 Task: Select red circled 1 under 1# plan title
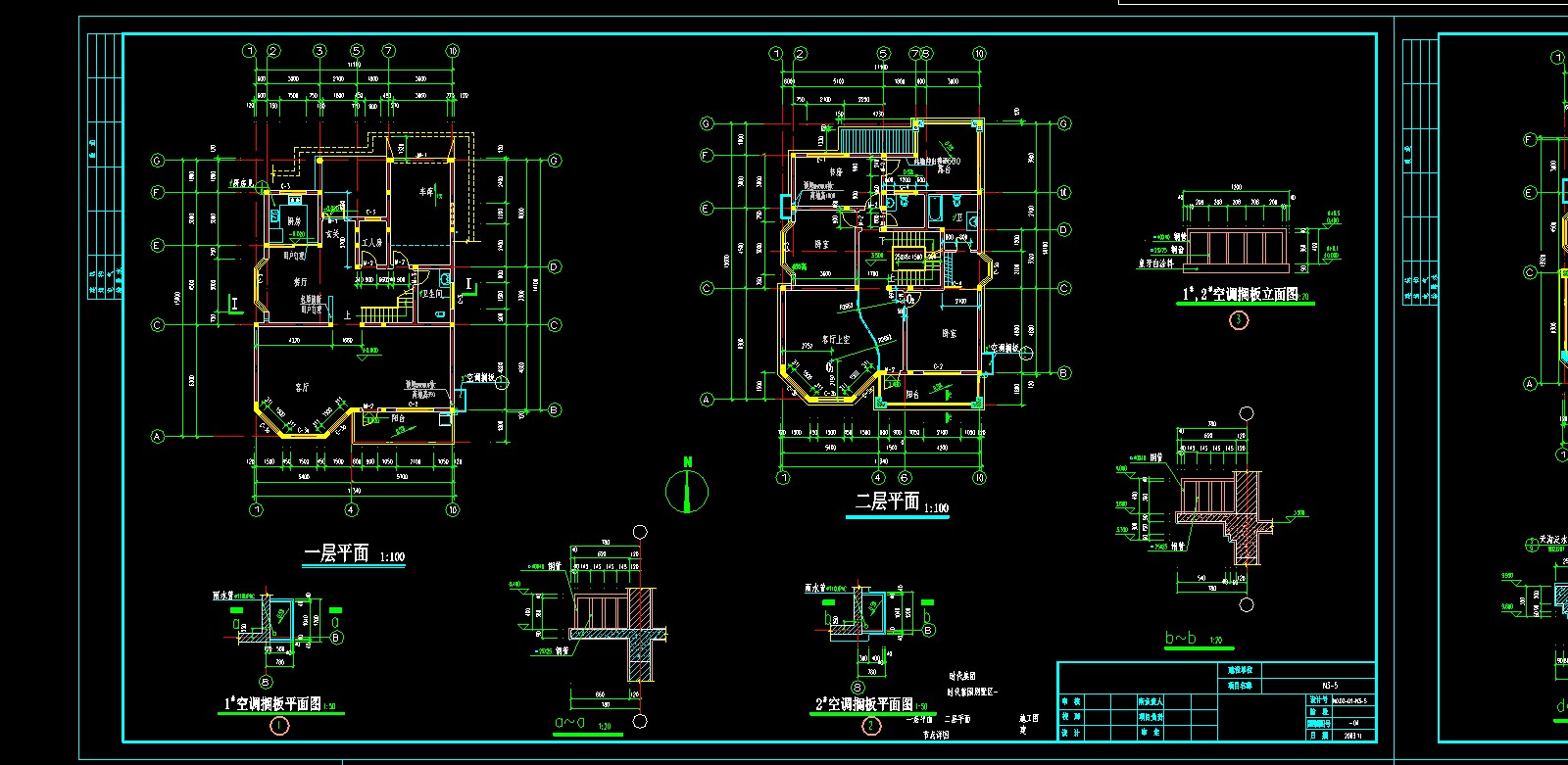(x=280, y=726)
